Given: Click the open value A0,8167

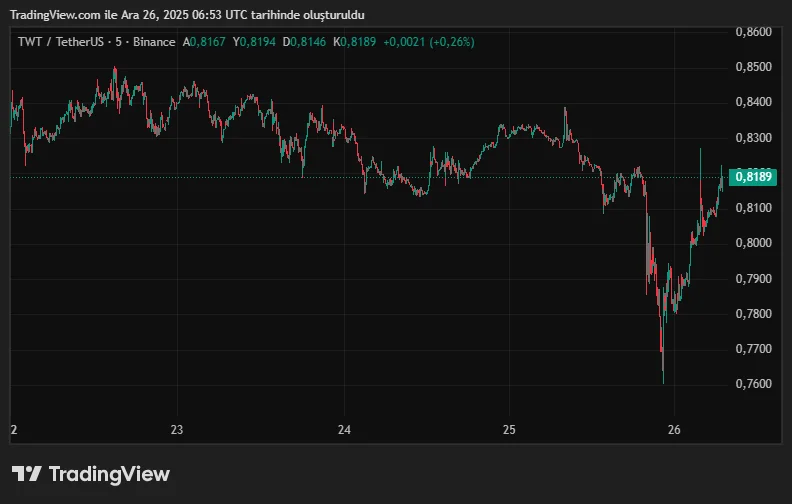Looking at the screenshot, I should tap(203, 42).
